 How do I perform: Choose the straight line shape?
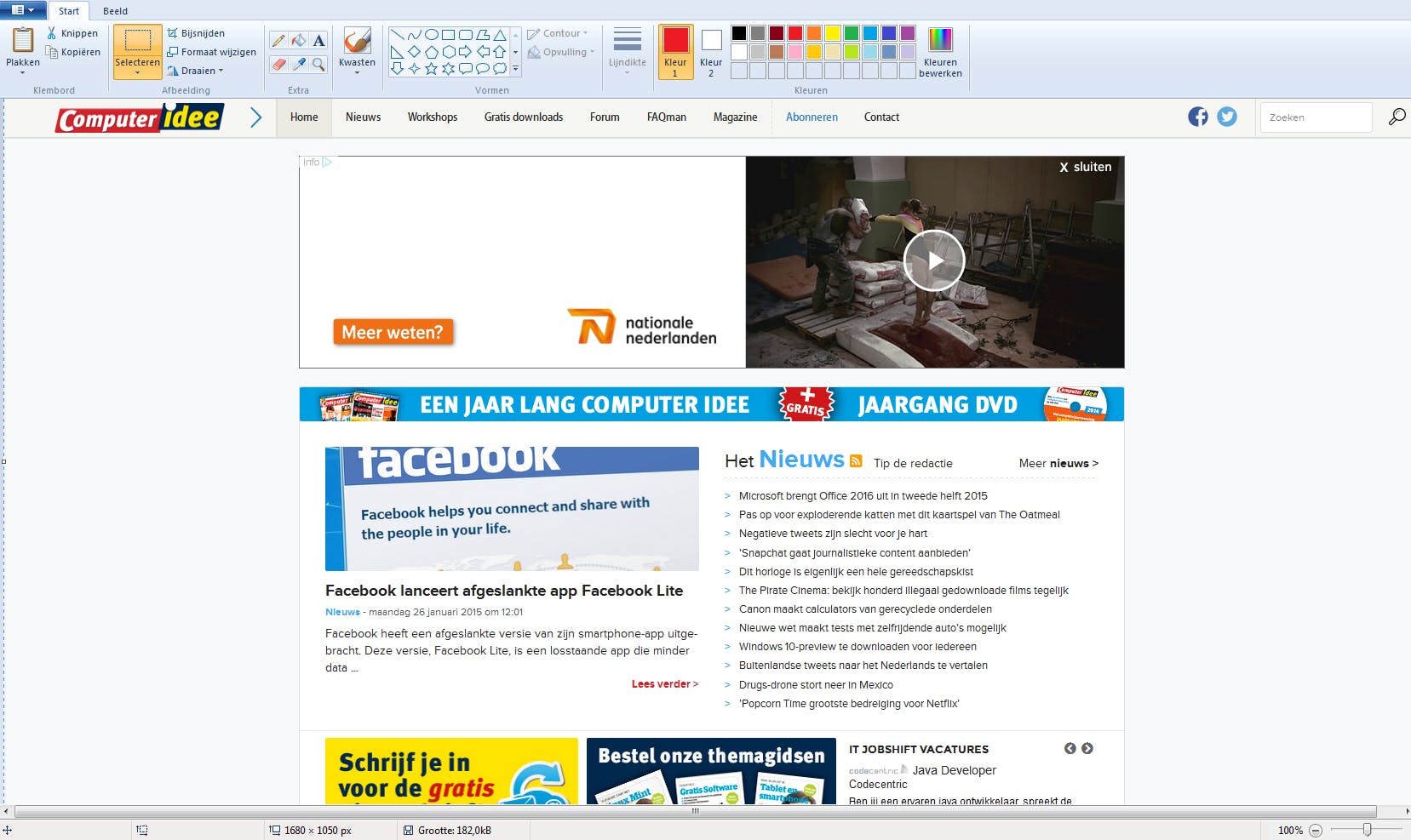[x=397, y=35]
